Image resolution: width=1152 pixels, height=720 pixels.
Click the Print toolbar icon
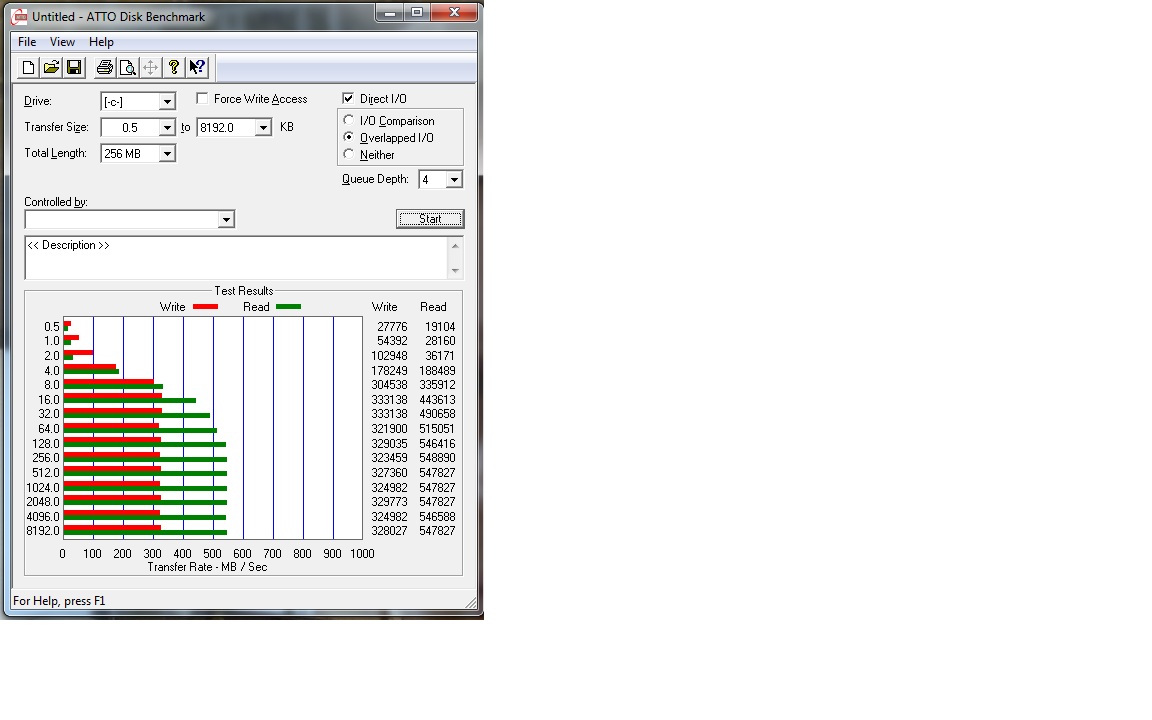tap(105, 68)
